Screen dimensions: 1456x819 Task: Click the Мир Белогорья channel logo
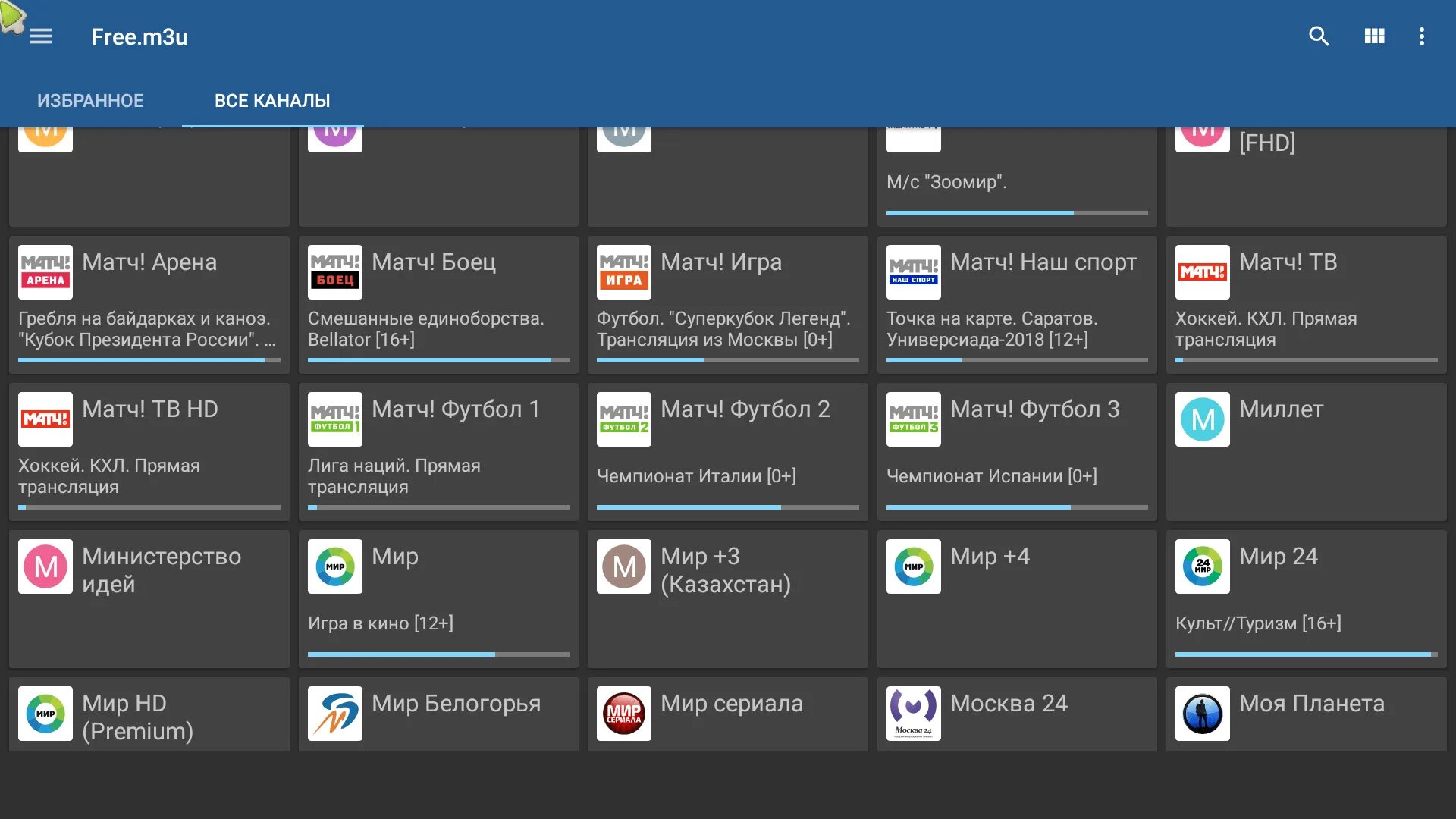[335, 714]
